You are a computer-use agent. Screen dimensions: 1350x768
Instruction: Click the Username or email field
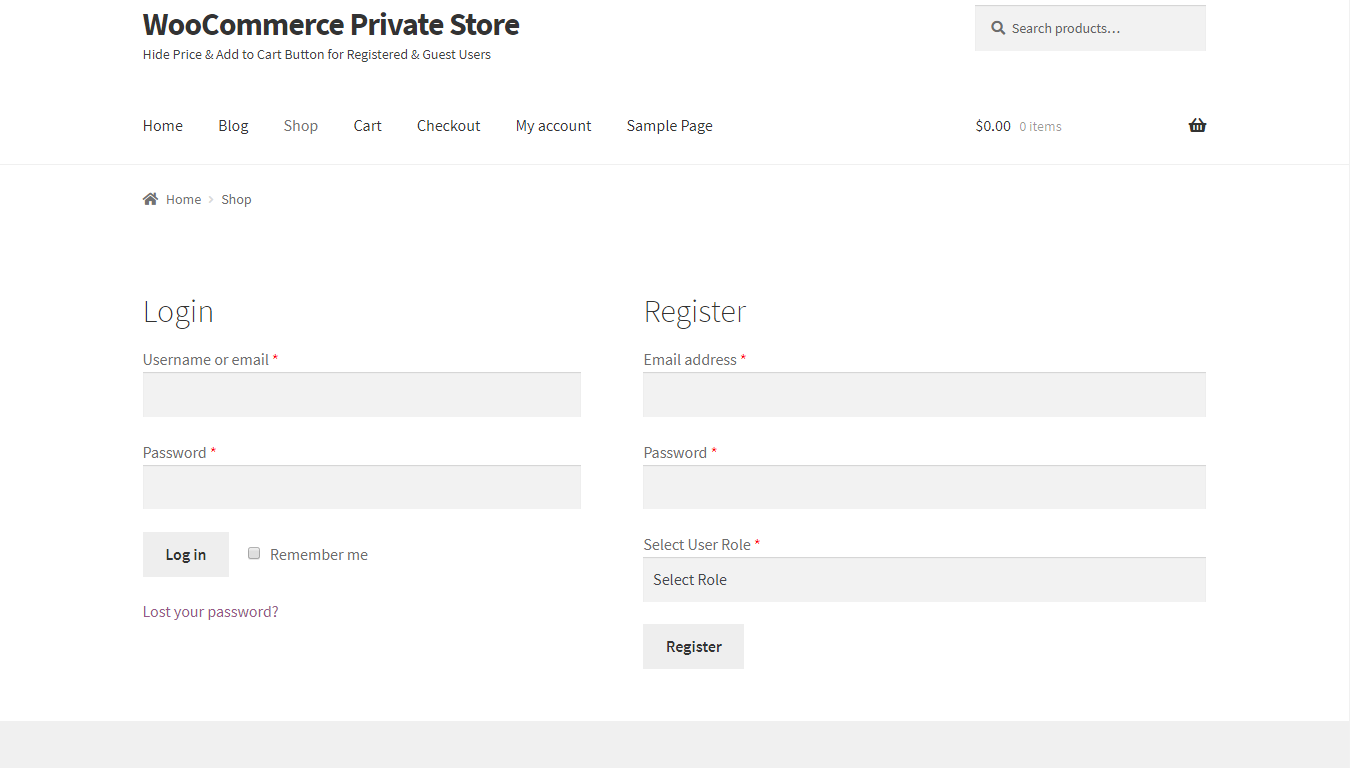tap(361, 394)
